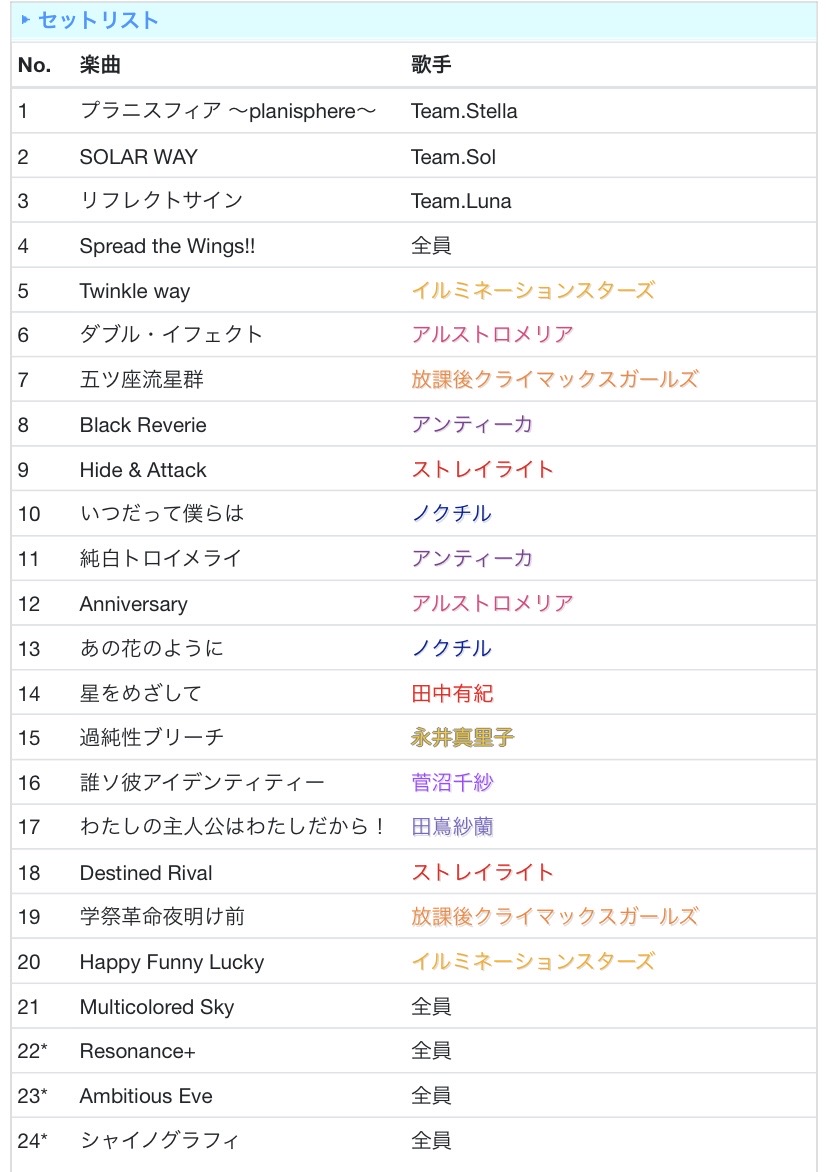This screenshot has width=828, height=1172.
Task: Open ストレイライト link beside Hide & Attack
Action: point(482,469)
